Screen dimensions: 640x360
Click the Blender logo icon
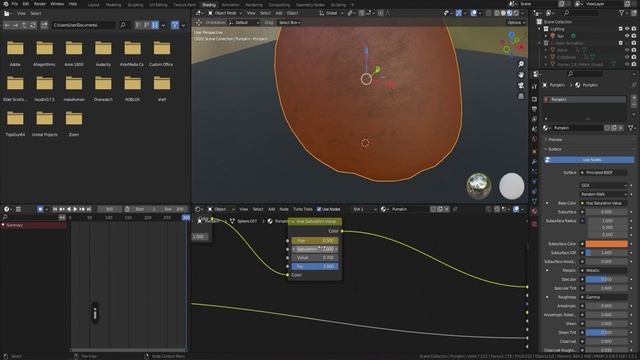[x=5, y=4]
